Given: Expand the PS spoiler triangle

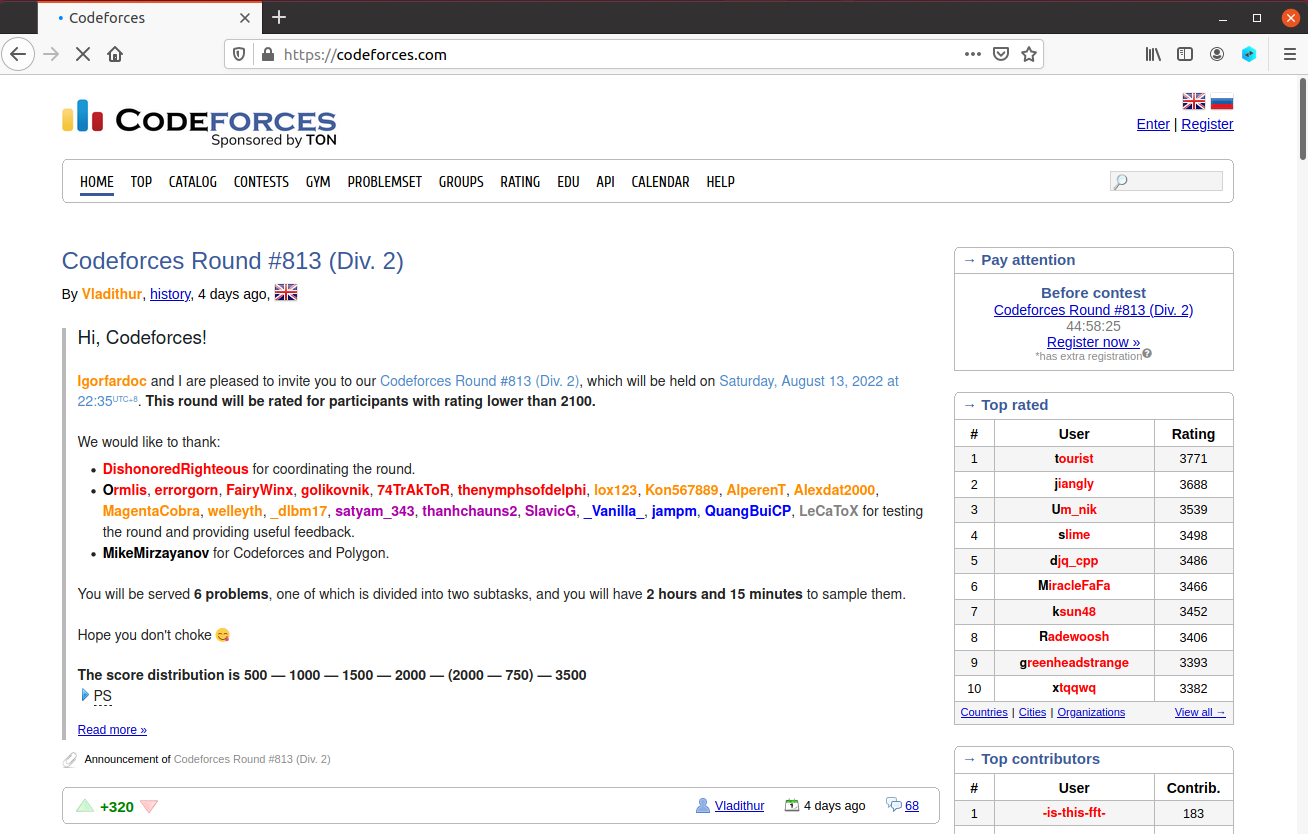Looking at the screenshot, I should pos(85,695).
